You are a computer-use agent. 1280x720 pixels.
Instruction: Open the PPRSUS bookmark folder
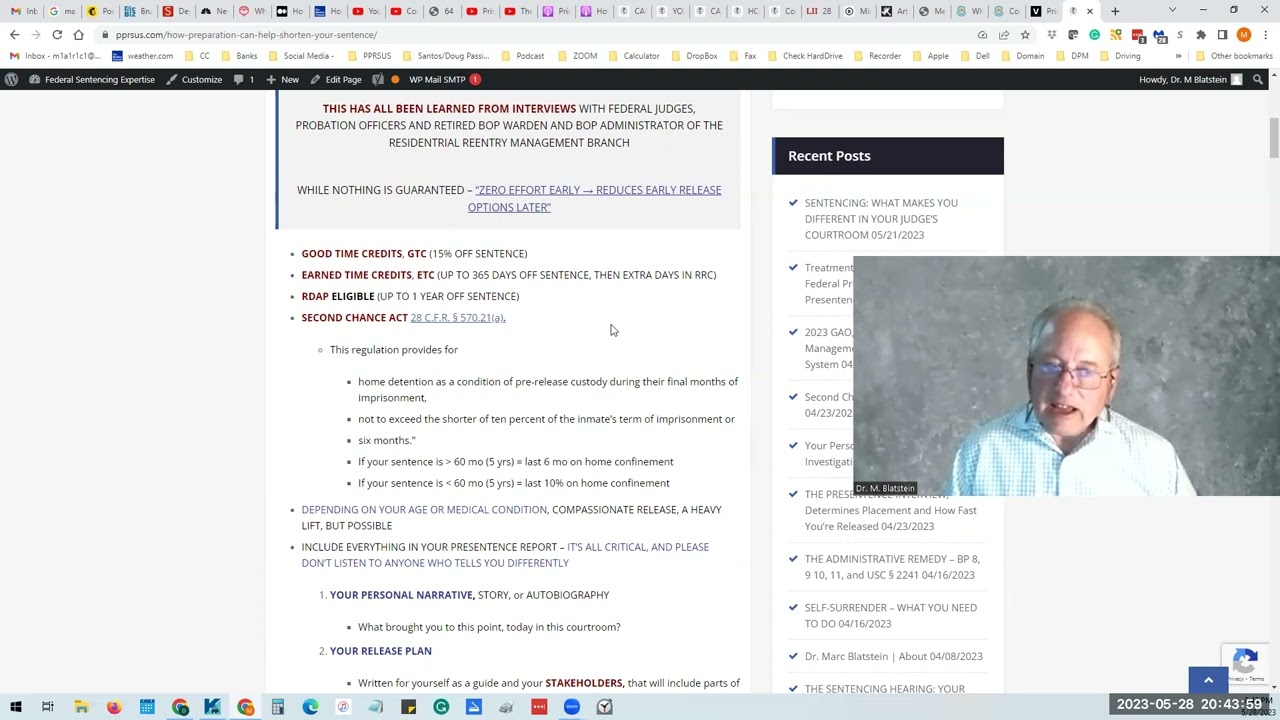pyautogui.click(x=369, y=56)
